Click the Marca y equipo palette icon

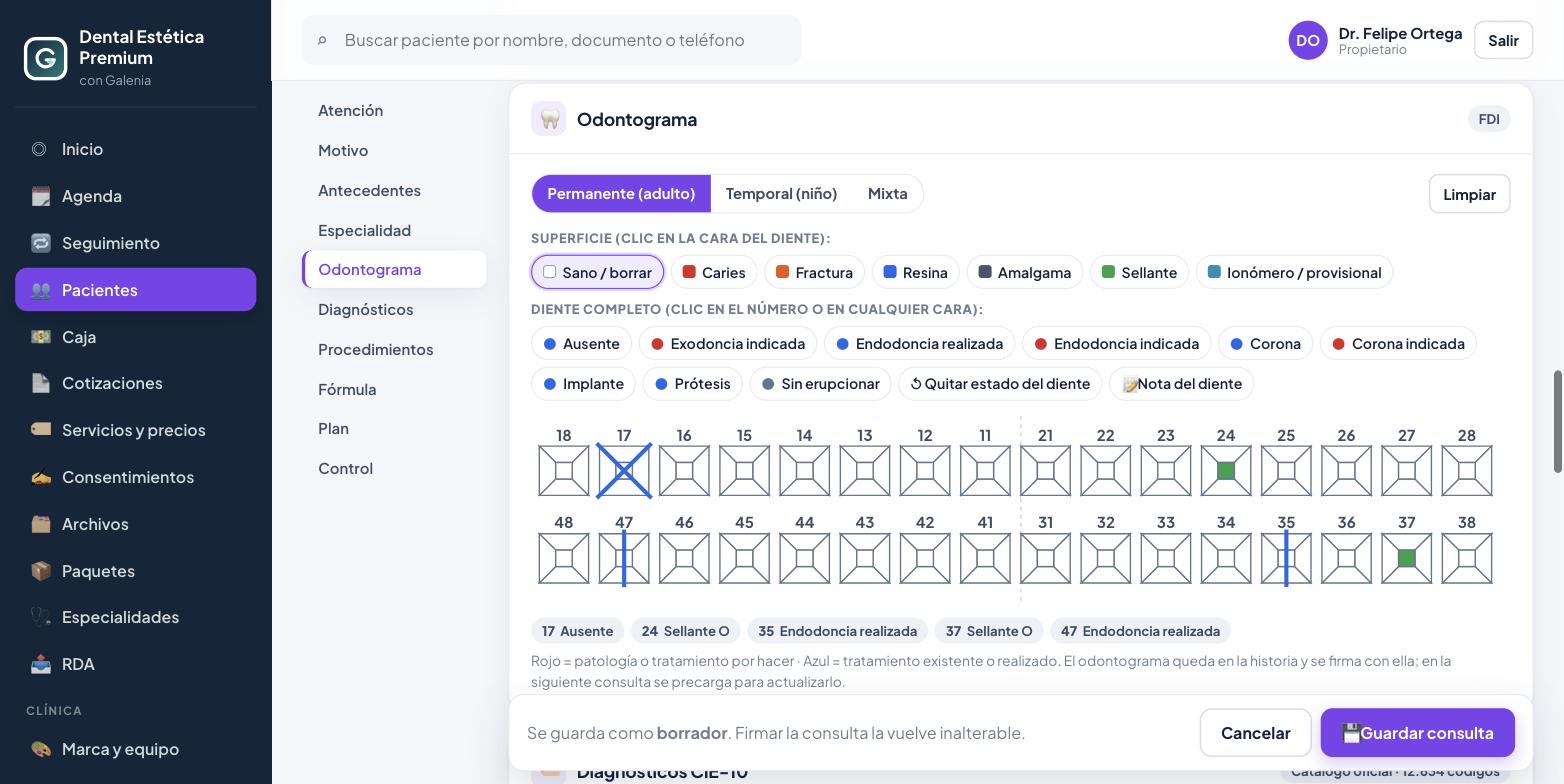click(40, 749)
